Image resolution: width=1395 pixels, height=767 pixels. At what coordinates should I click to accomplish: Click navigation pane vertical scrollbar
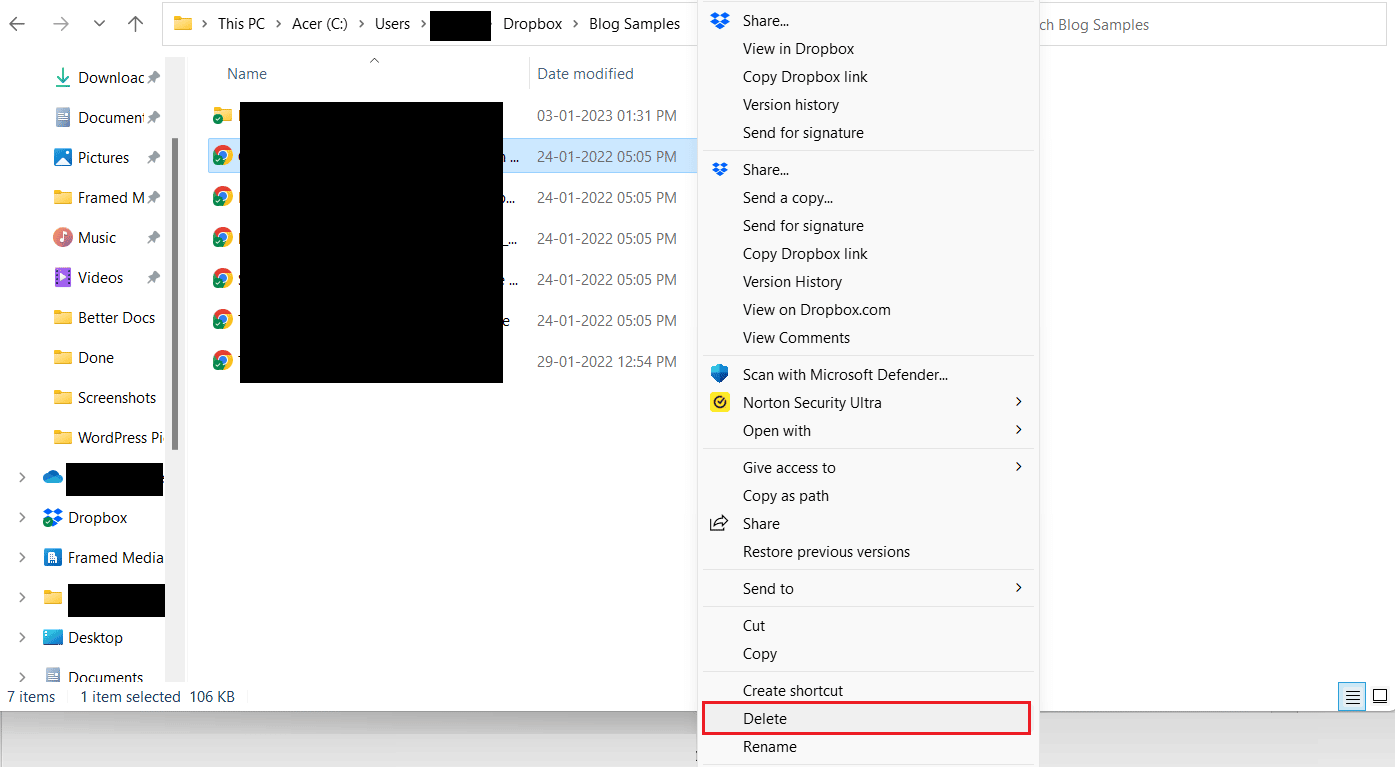[x=175, y=294]
